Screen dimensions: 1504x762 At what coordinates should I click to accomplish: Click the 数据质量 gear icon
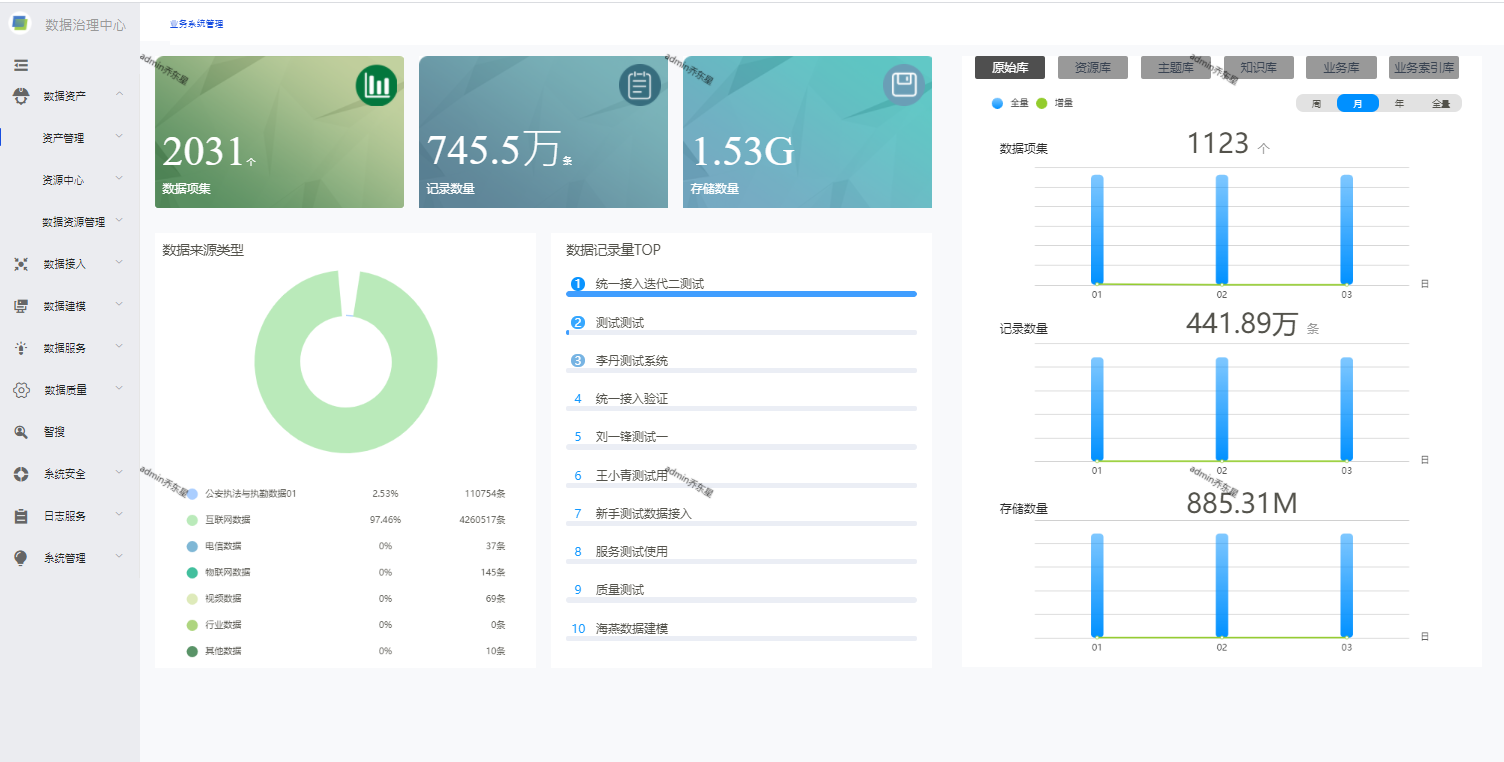(x=21, y=390)
